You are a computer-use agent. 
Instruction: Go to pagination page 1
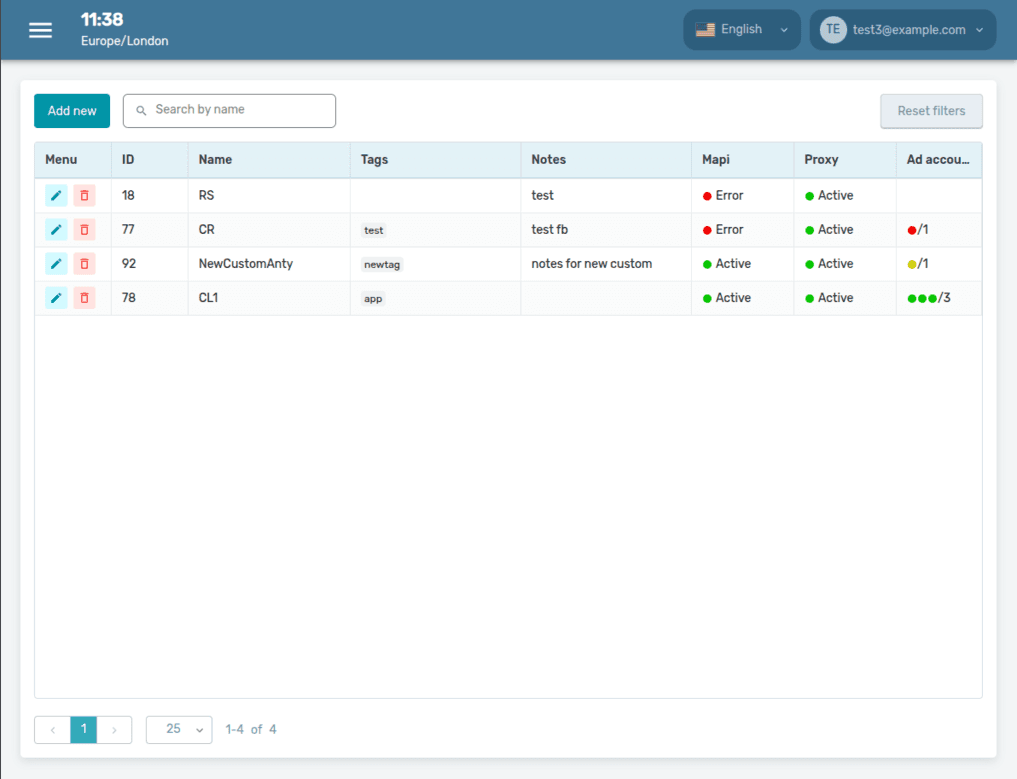84,730
